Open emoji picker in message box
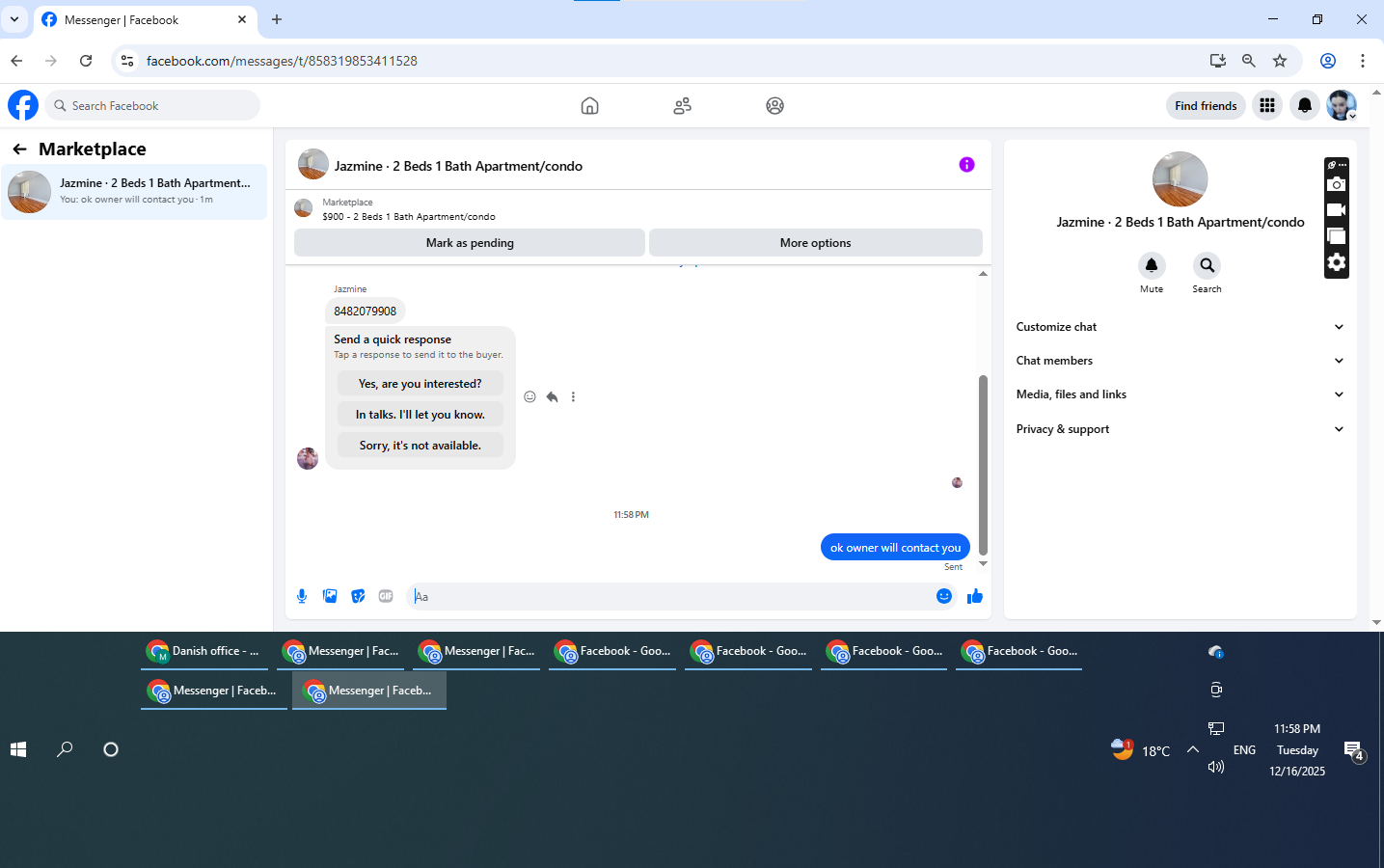 coord(944,596)
